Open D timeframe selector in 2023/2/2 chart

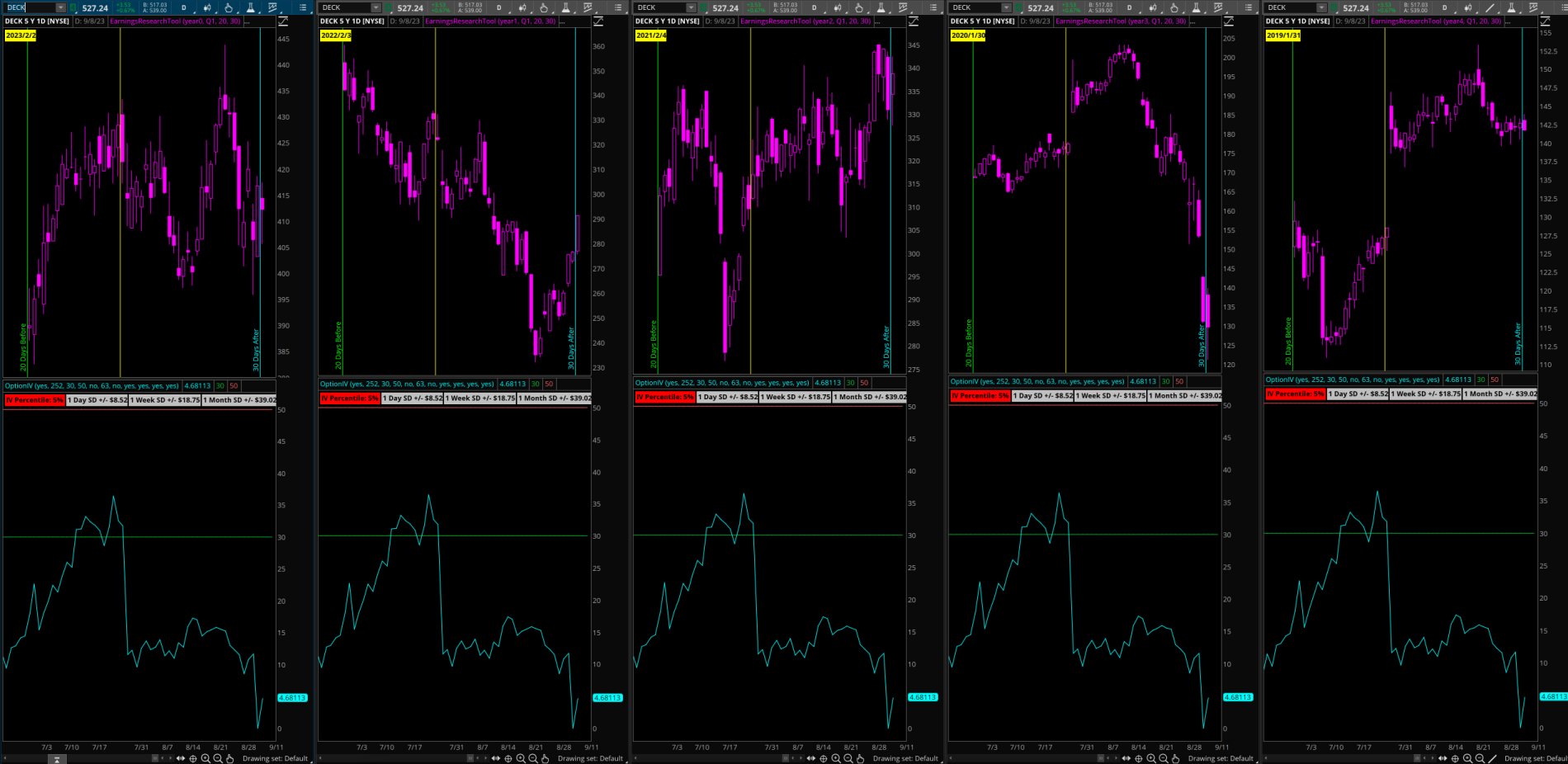coord(184,7)
